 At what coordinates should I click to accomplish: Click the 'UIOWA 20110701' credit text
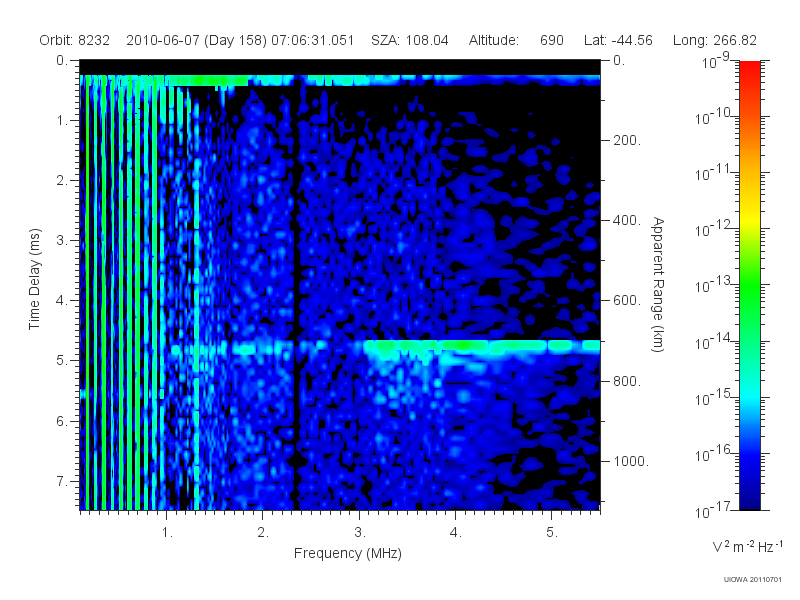pos(753,580)
